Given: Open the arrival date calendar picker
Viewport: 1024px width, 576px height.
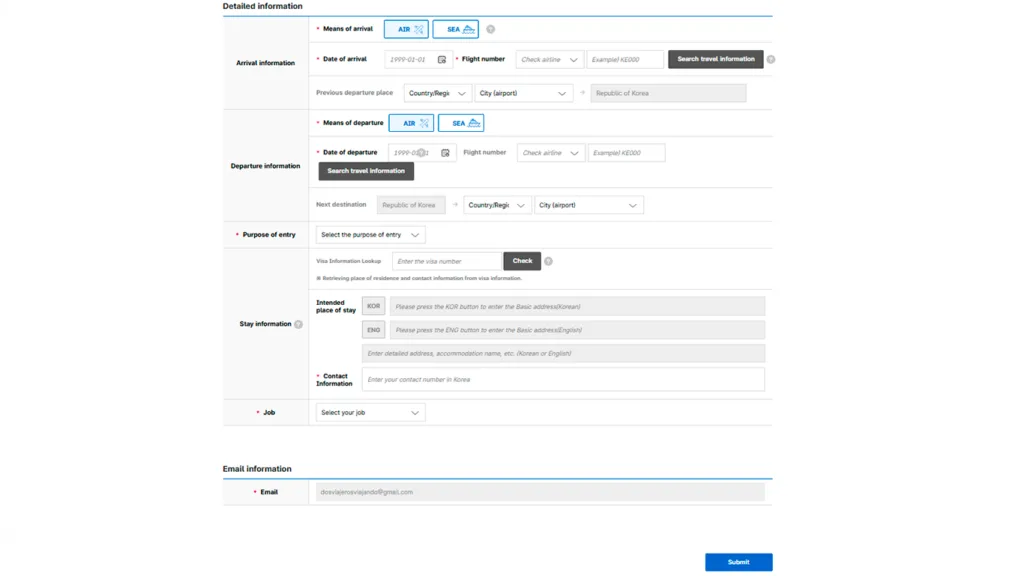Looking at the screenshot, I should click(442, 60).
